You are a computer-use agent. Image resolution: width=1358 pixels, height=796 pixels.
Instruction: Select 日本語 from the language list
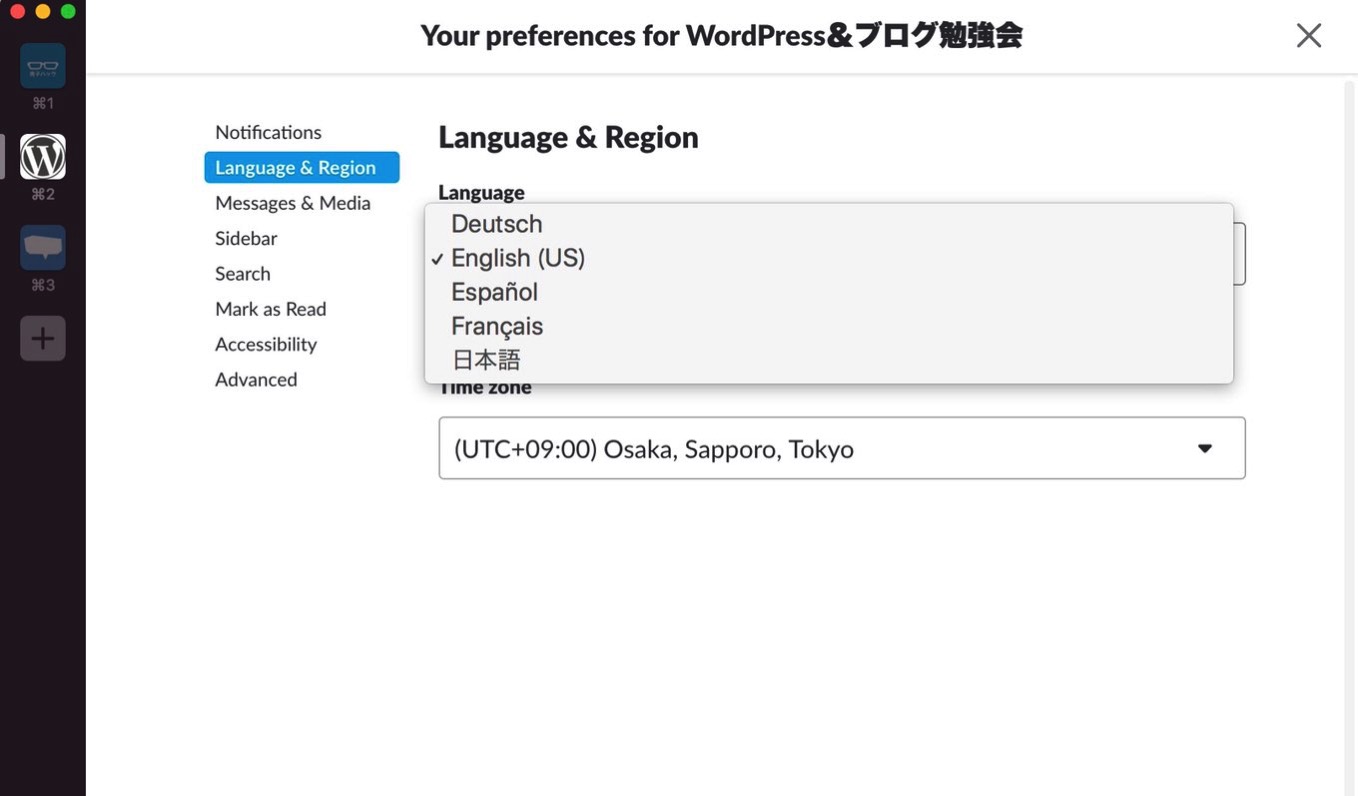[x=829, y=360]
